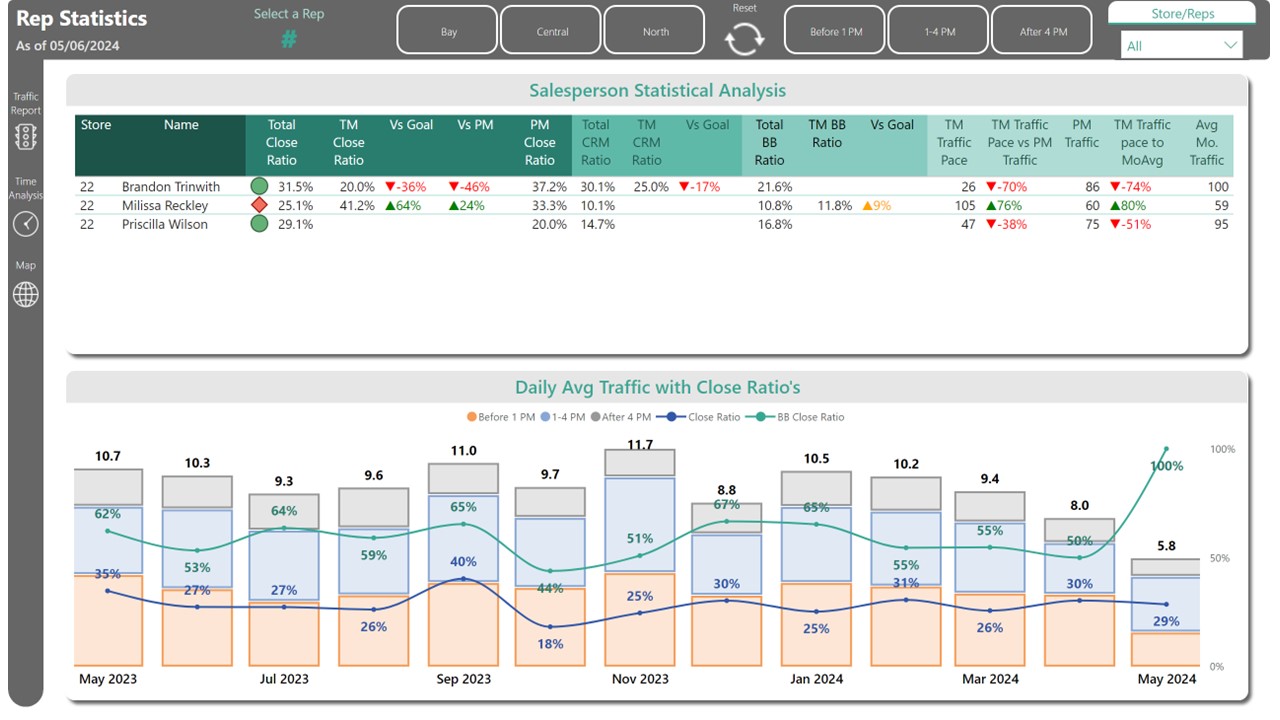This screenshot has height=720, width=1280.
Task: Toggle the North region filter
Action: click(x=656, y=32)
